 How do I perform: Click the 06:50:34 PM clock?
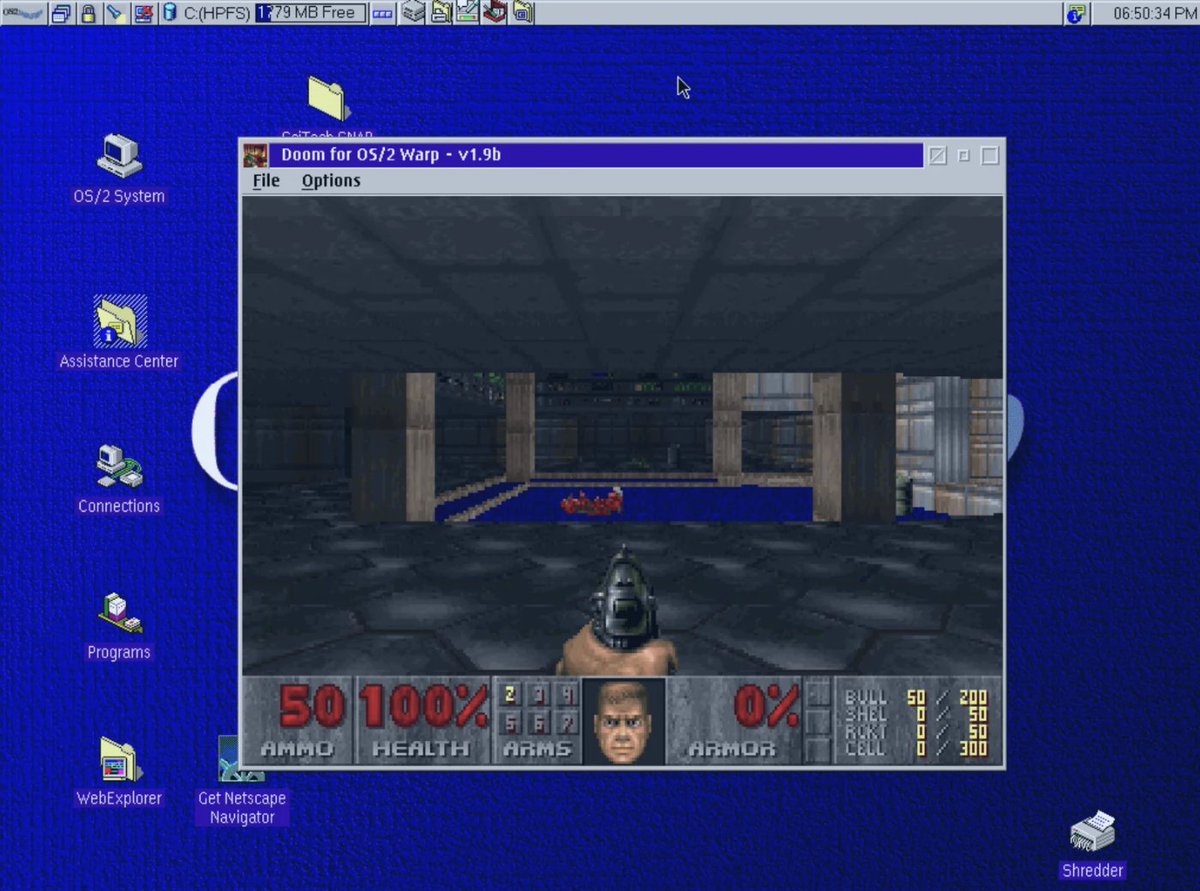pos(1155,13)
